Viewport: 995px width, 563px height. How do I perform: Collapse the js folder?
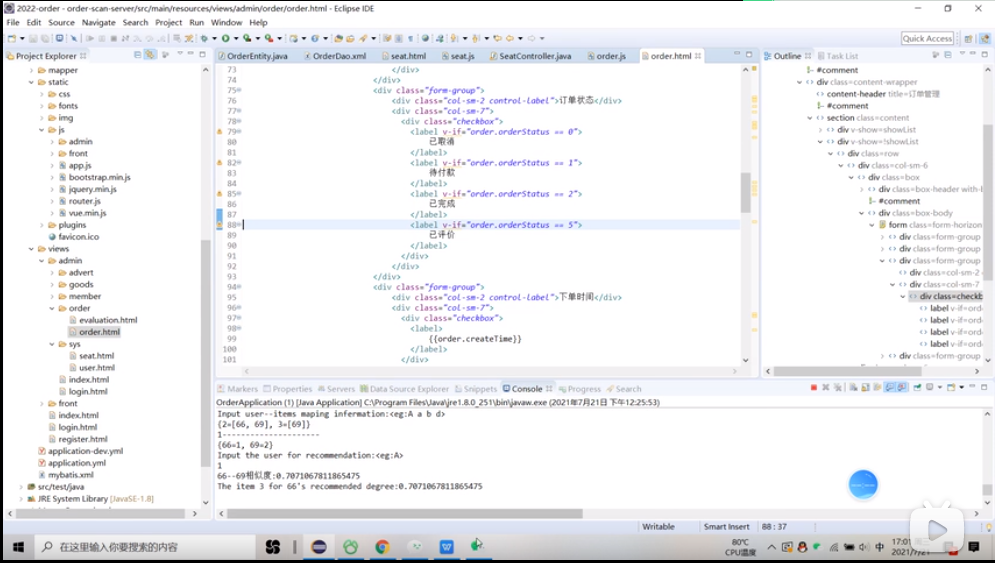[x=42, y=130]
